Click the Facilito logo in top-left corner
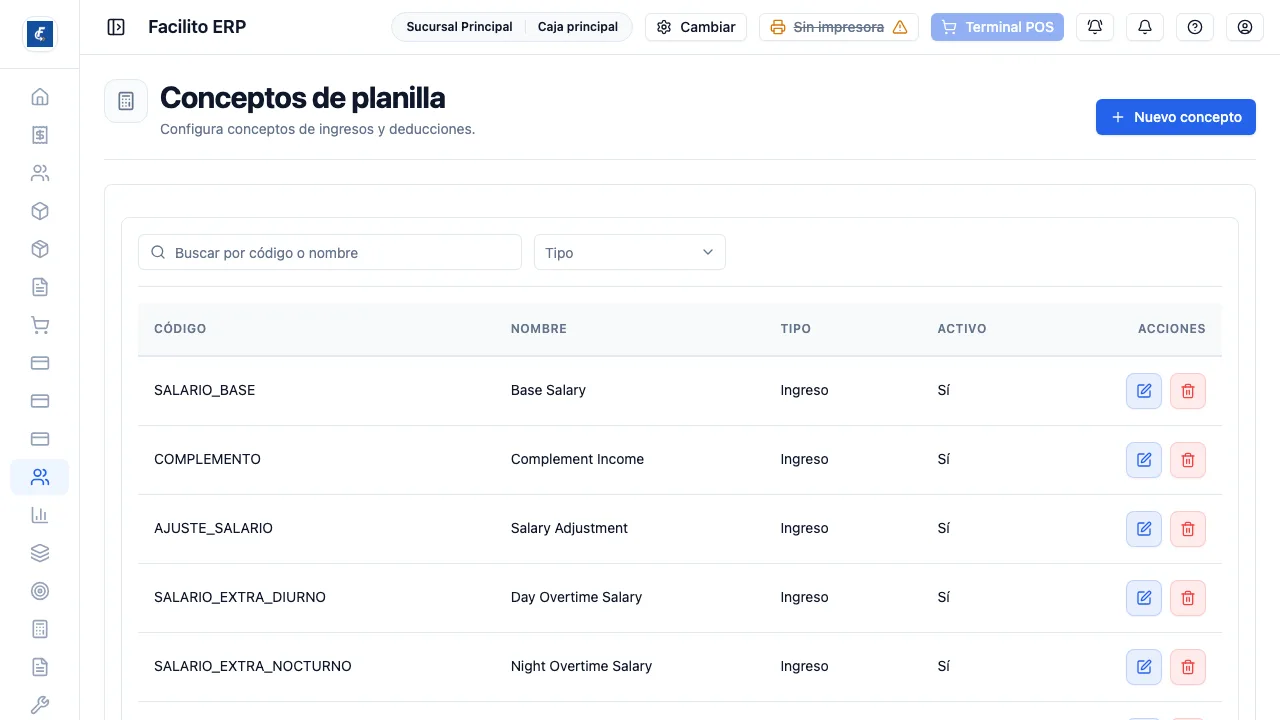 click(40, 34)
